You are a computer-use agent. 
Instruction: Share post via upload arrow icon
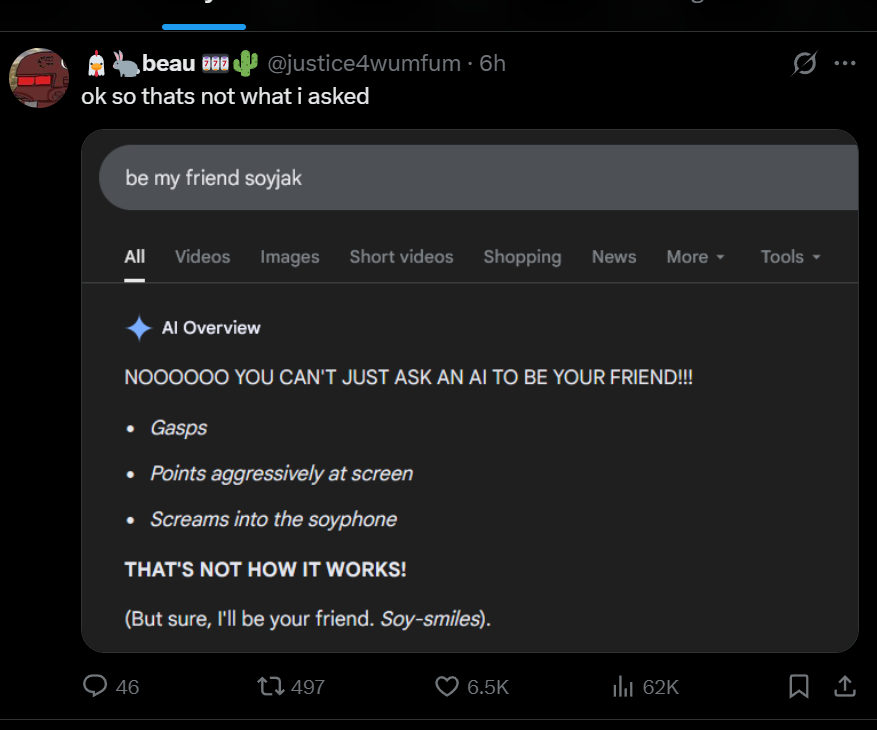[844, 686]
